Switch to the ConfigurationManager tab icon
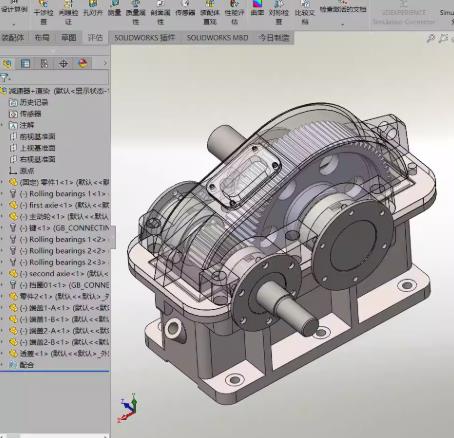Screen dimensions: 454x438 tap(44, 63)
